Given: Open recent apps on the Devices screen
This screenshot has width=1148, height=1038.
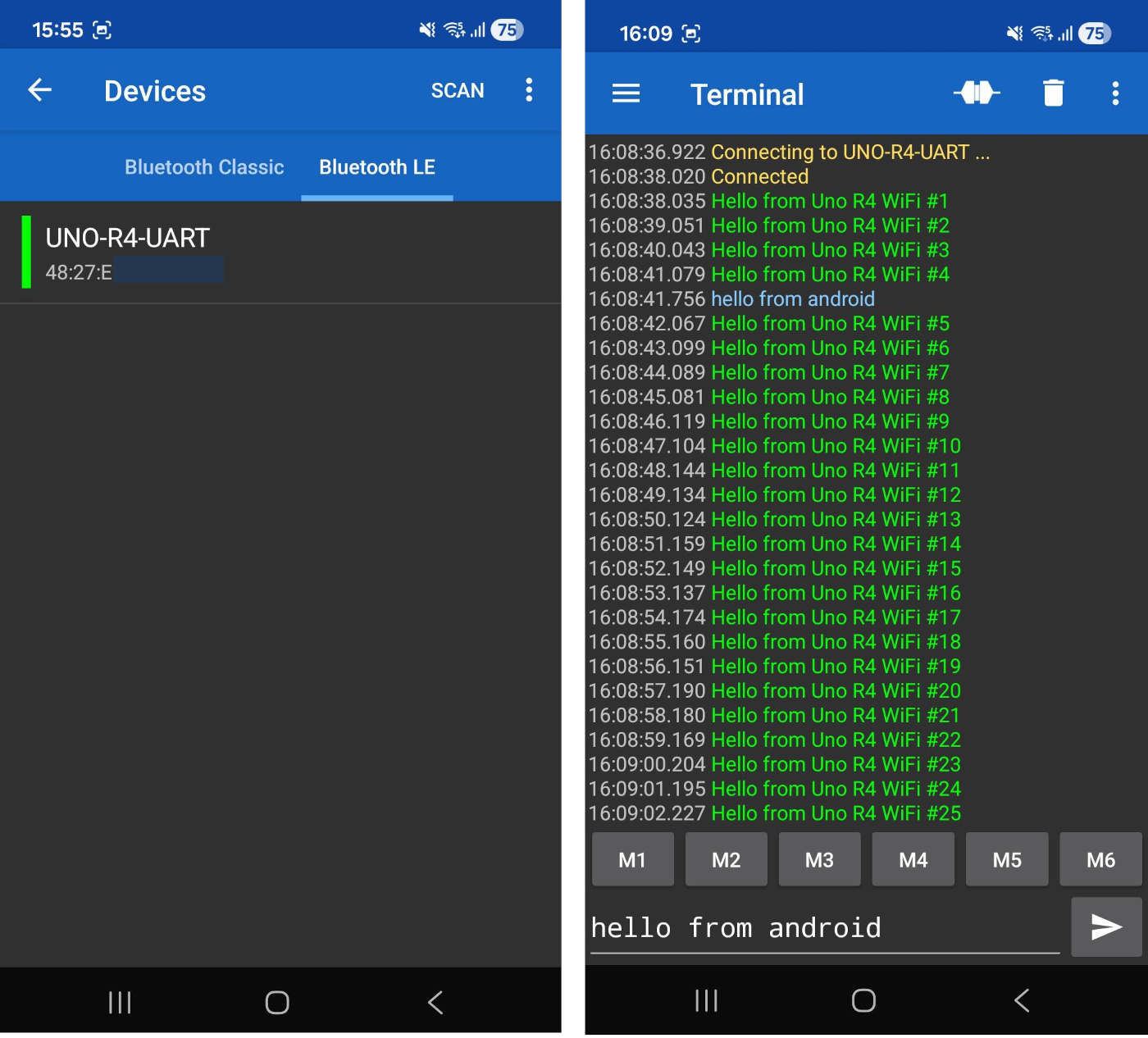Looking at the screenshot, I should (x=120, y=1002).
